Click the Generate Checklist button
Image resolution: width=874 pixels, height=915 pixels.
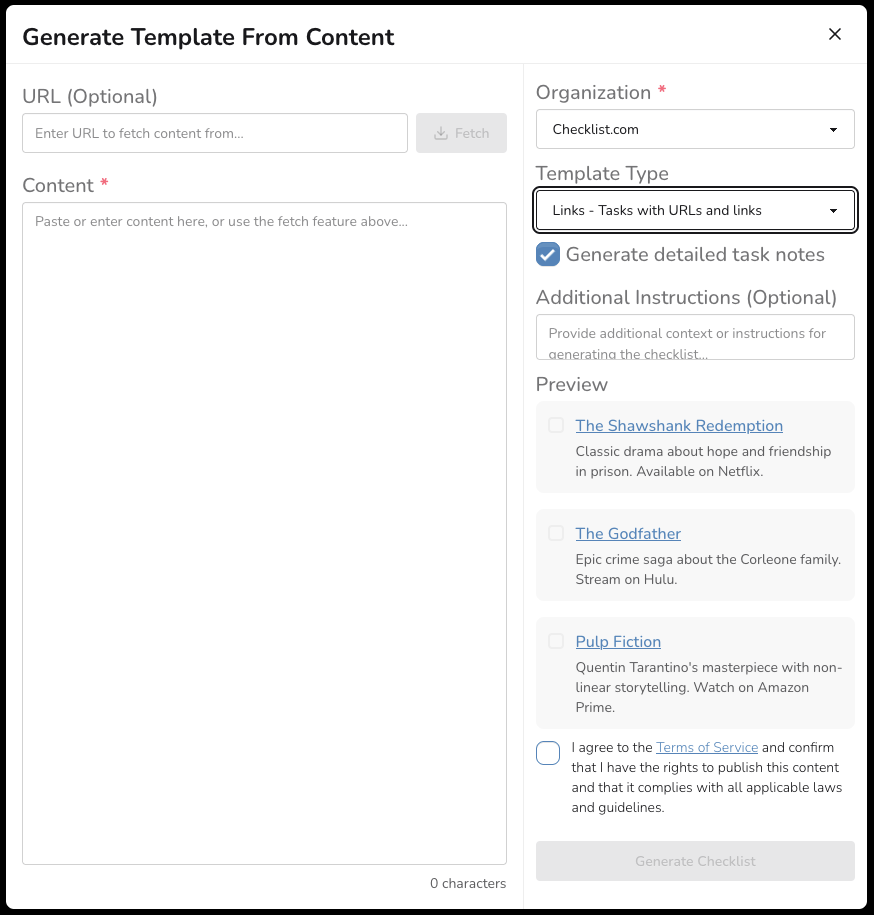pos(695,861)
